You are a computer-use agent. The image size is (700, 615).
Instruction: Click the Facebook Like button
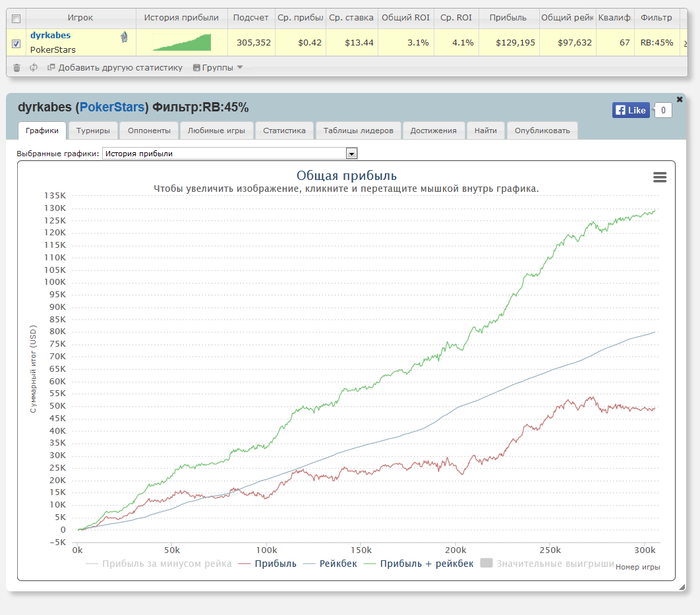pos(631,110)
